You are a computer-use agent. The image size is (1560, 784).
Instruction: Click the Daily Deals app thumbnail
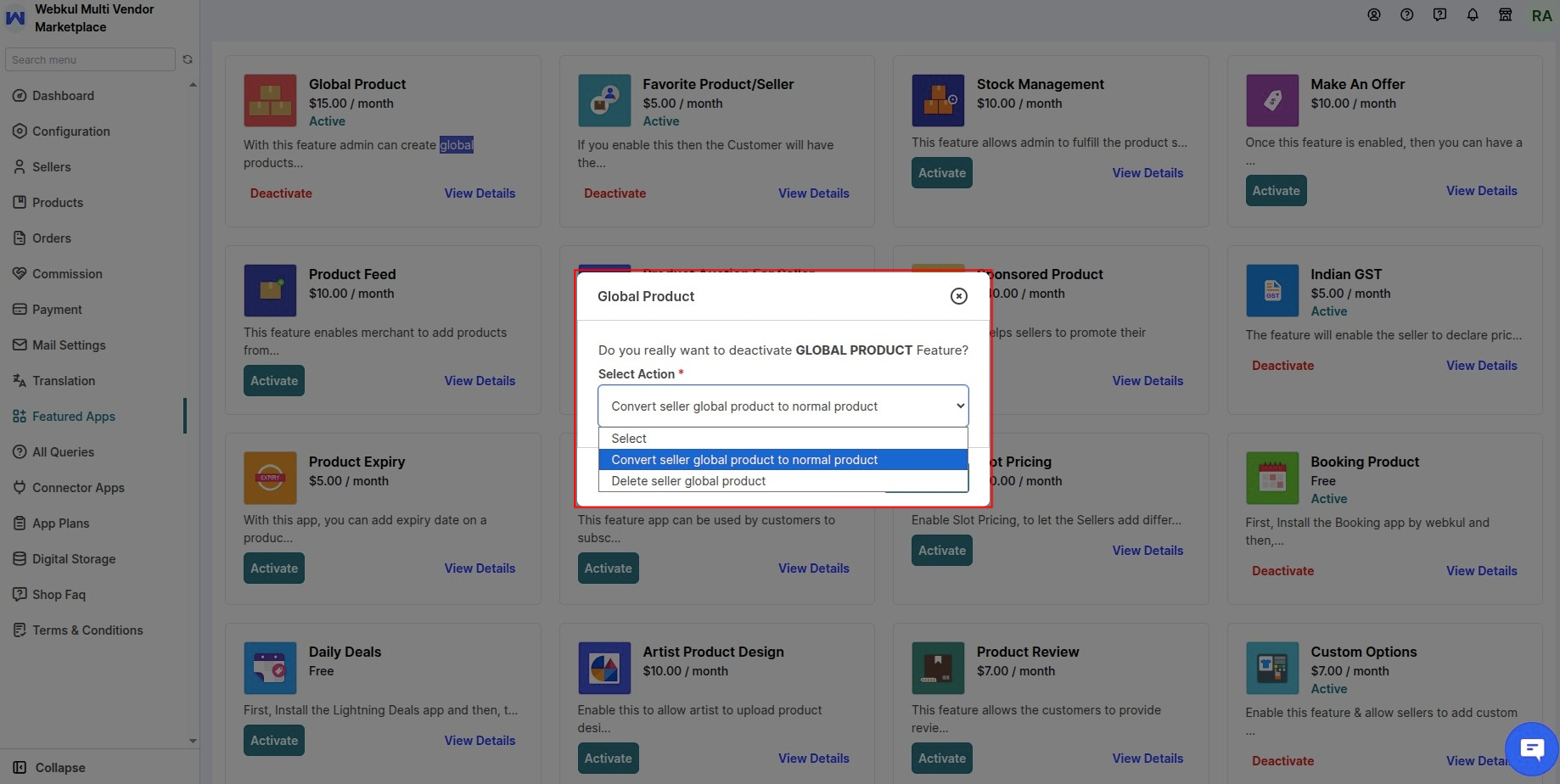point(270,668)
